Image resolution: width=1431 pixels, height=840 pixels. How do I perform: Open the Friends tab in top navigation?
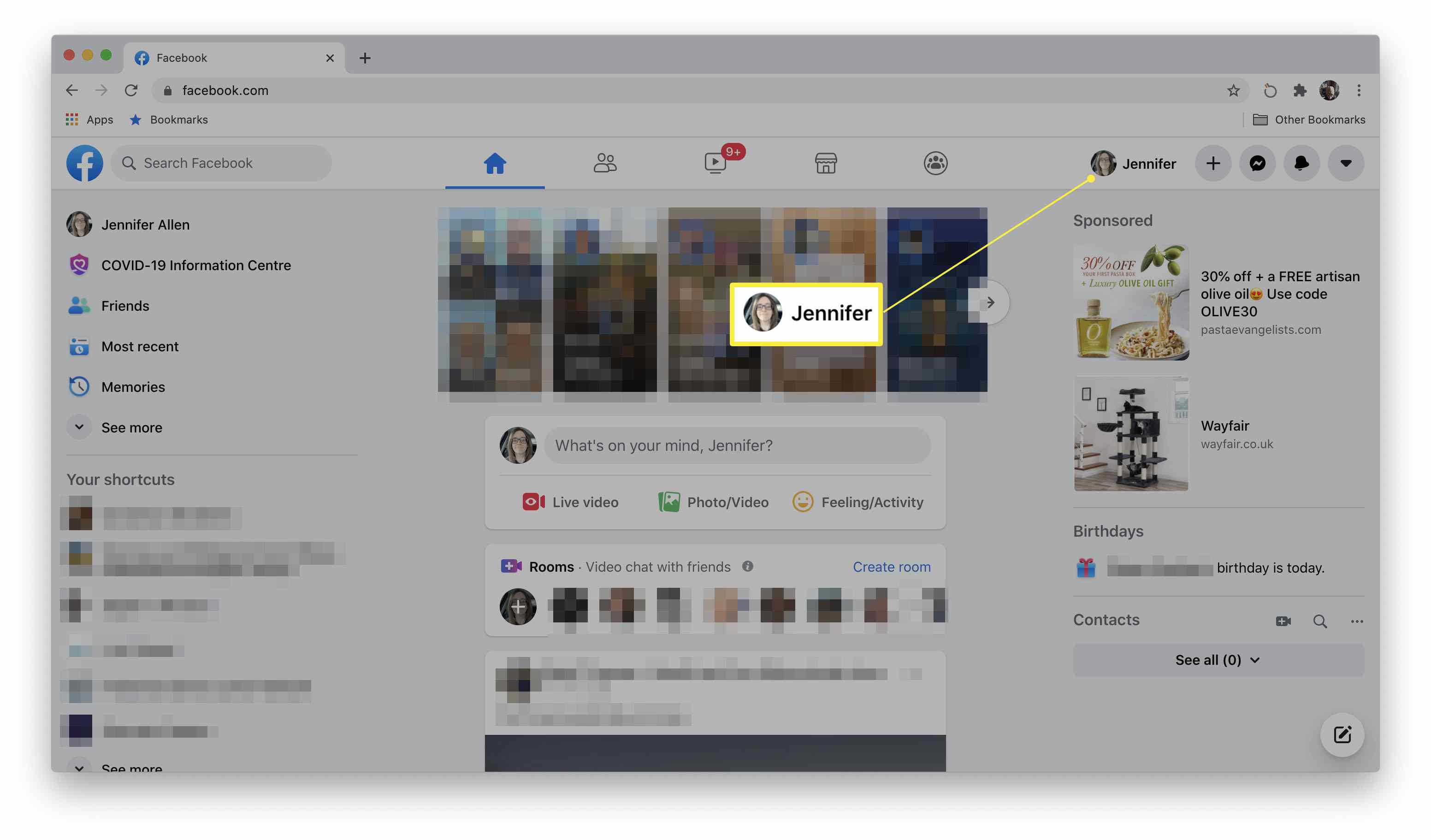[605, 164]
